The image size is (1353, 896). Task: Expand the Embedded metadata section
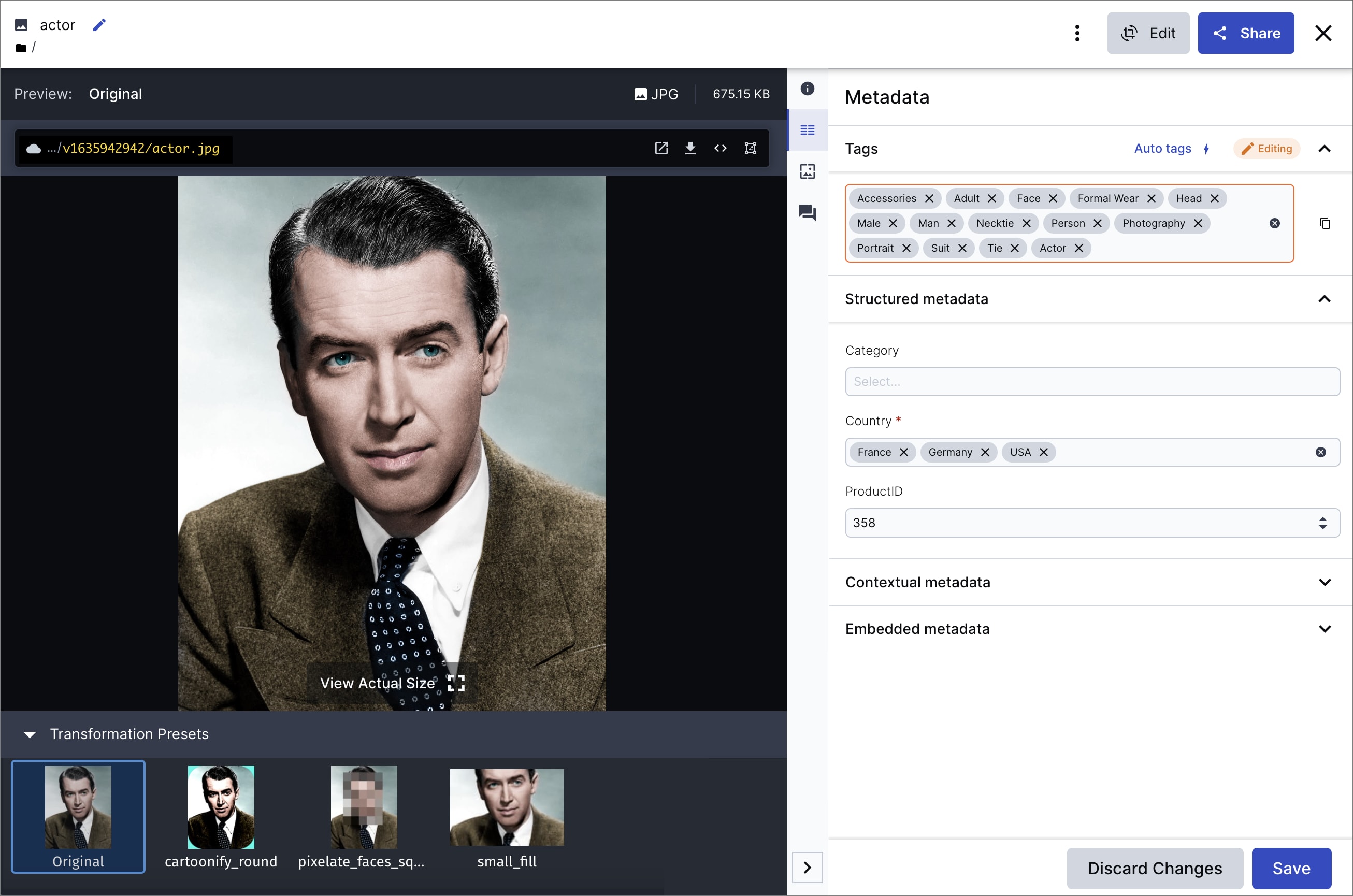(1325, 629)
